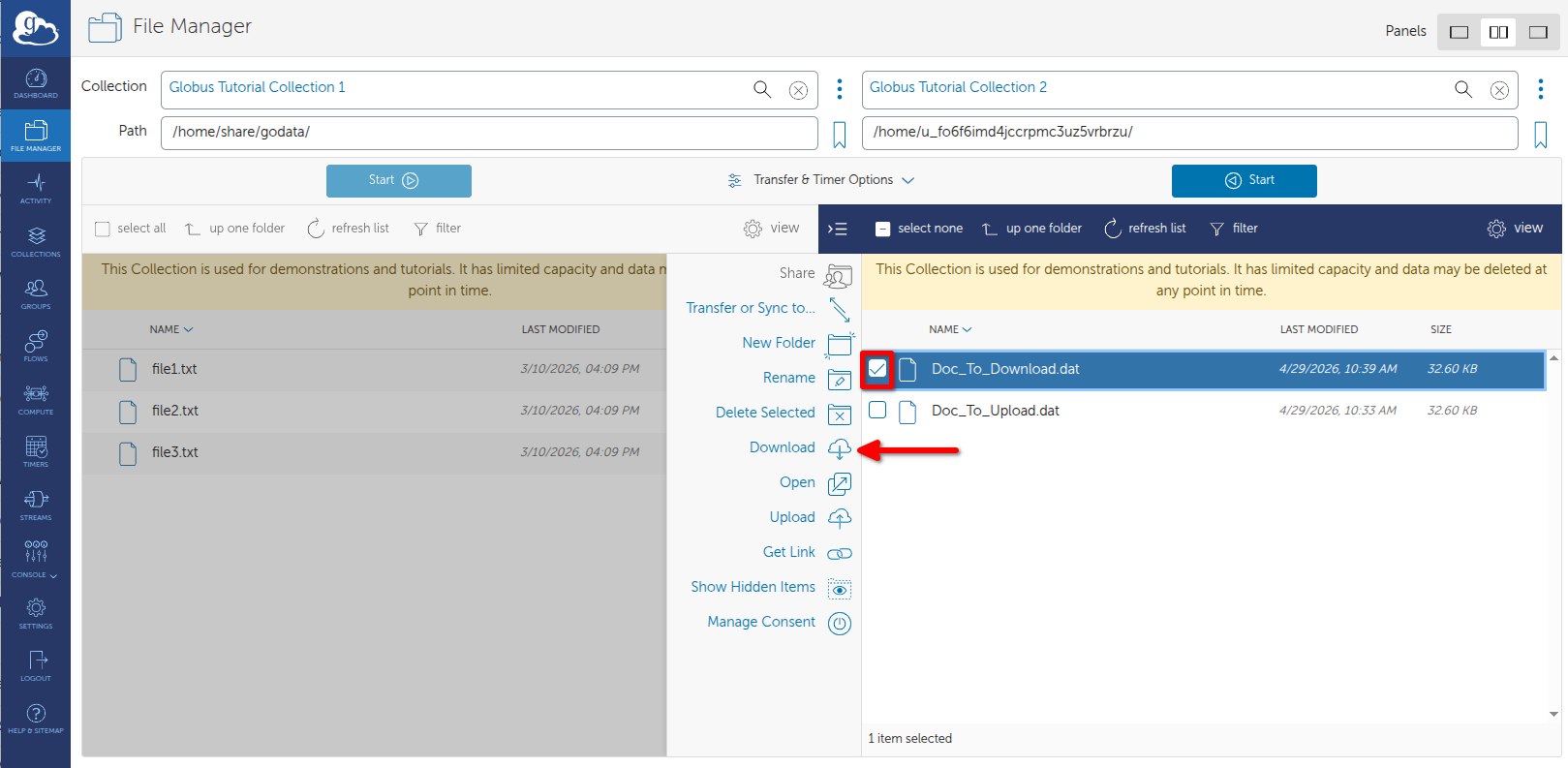Open the Activity page from sidebar
The image size is (1568, 768).
[36, 188]
